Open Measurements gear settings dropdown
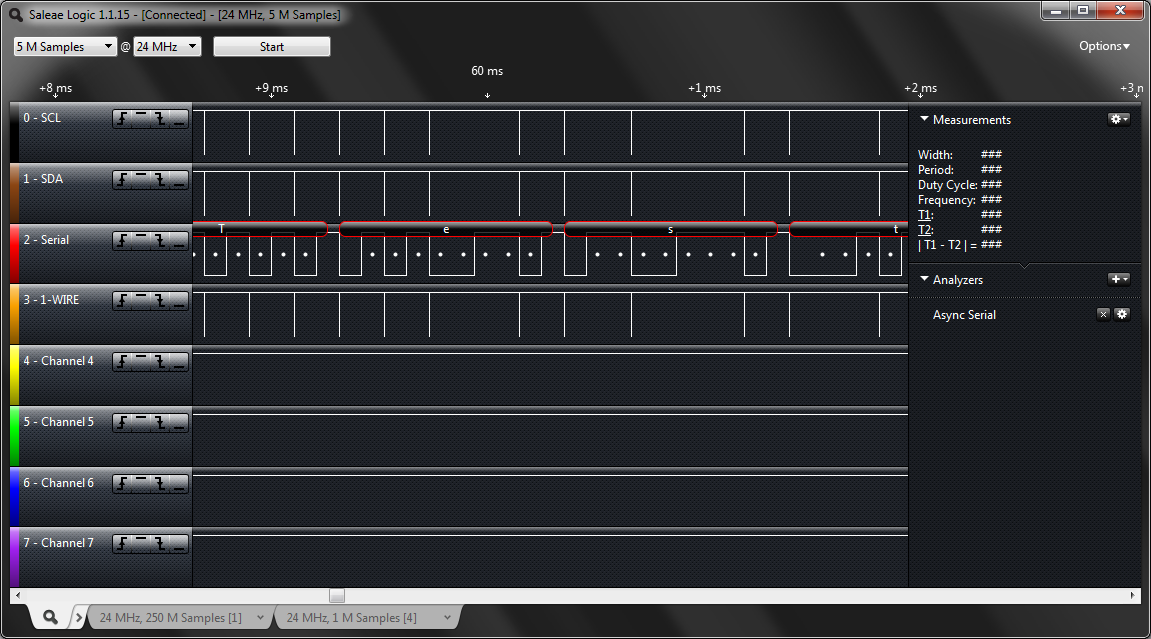This screenshot has height=639, width=1151. pyautogui.click(x=1119, y=119)
